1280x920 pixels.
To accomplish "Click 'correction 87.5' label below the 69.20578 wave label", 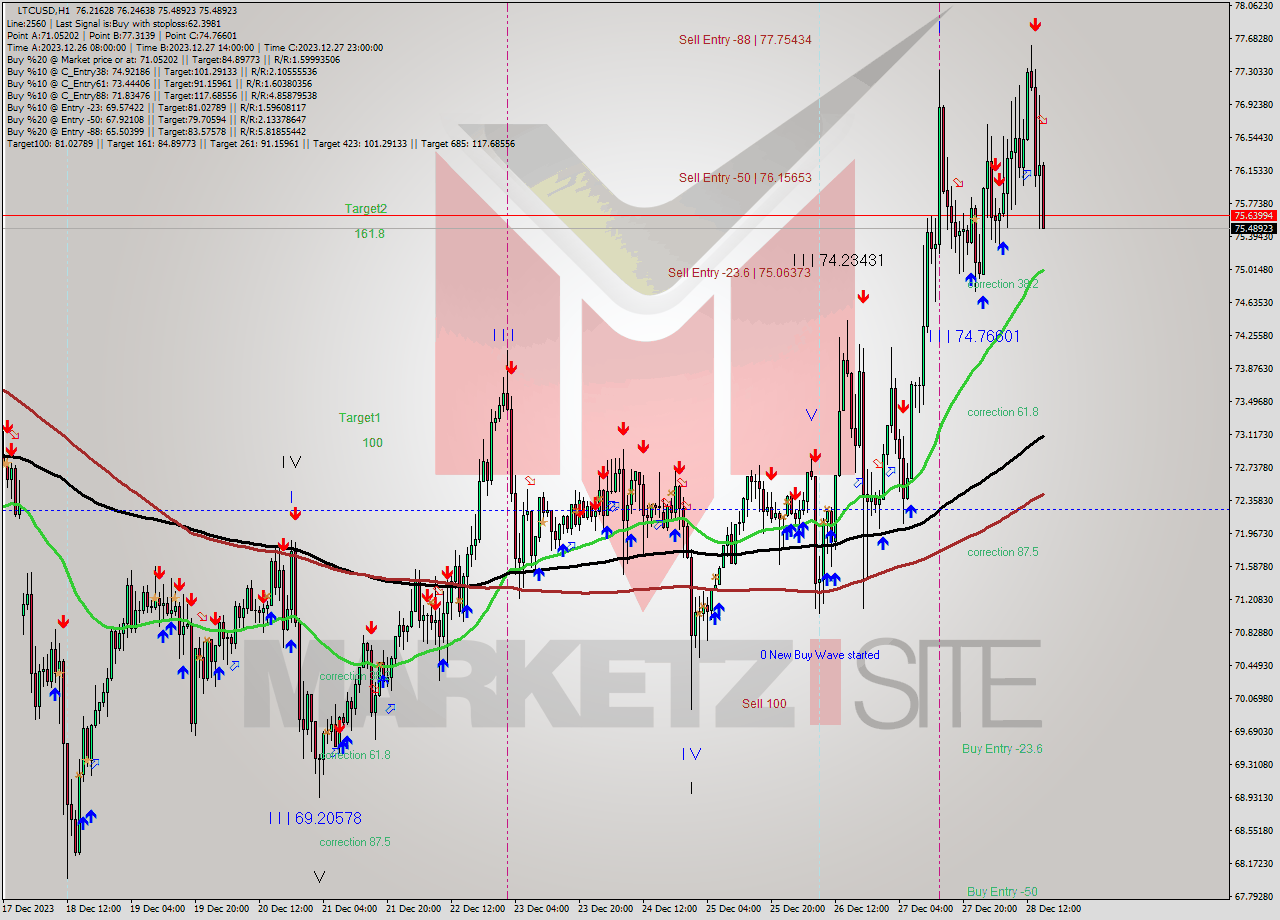I will (355, 842).
